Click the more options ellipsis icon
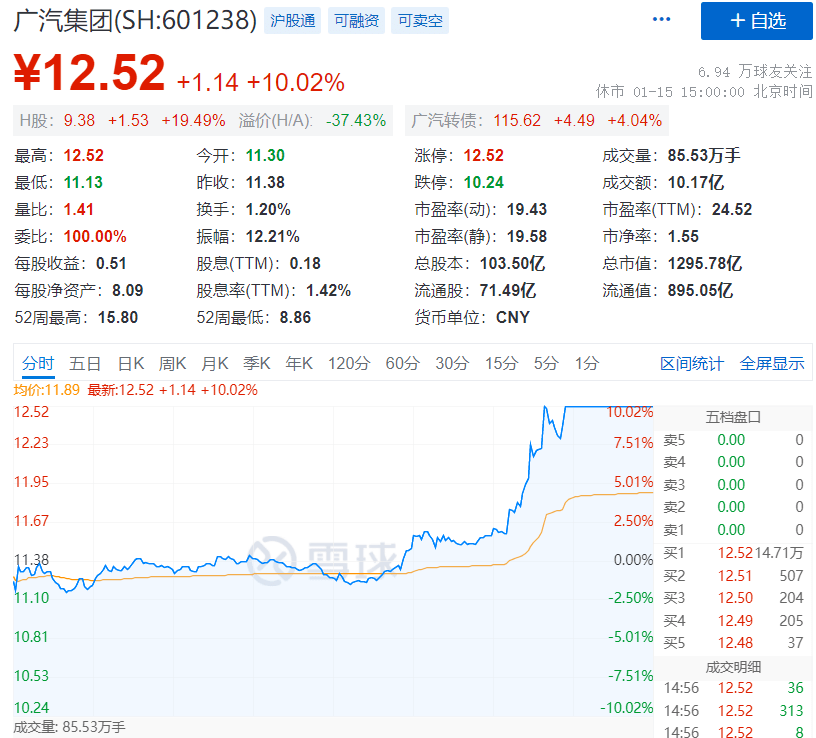The image size is (816, 738). point(660,18)
